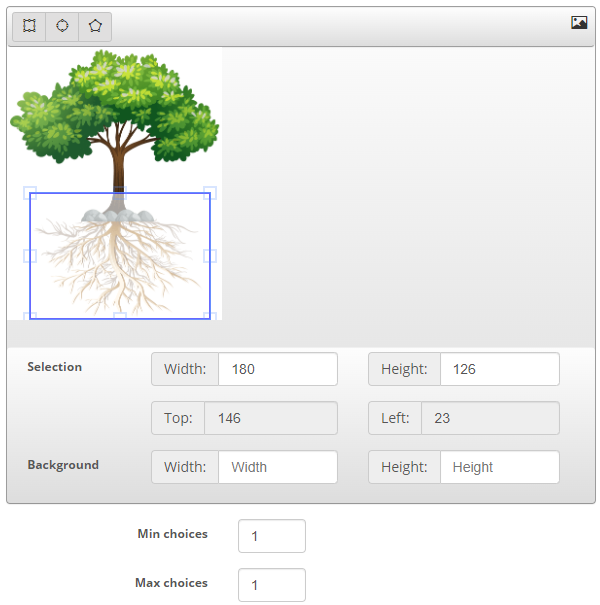Click the Selection Width field showing 180
The height and width of the screenshot is (605, 600).
tap(278, 369)
